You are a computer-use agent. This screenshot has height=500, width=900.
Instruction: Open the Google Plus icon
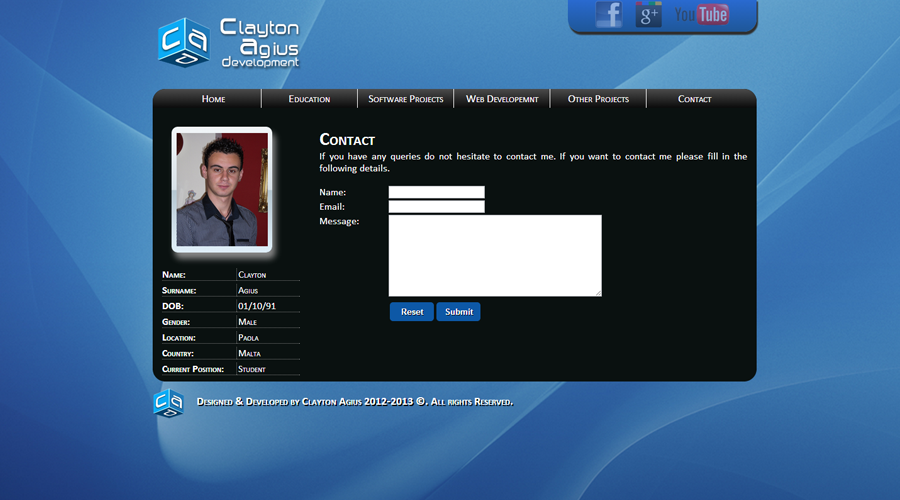point(649,14)
